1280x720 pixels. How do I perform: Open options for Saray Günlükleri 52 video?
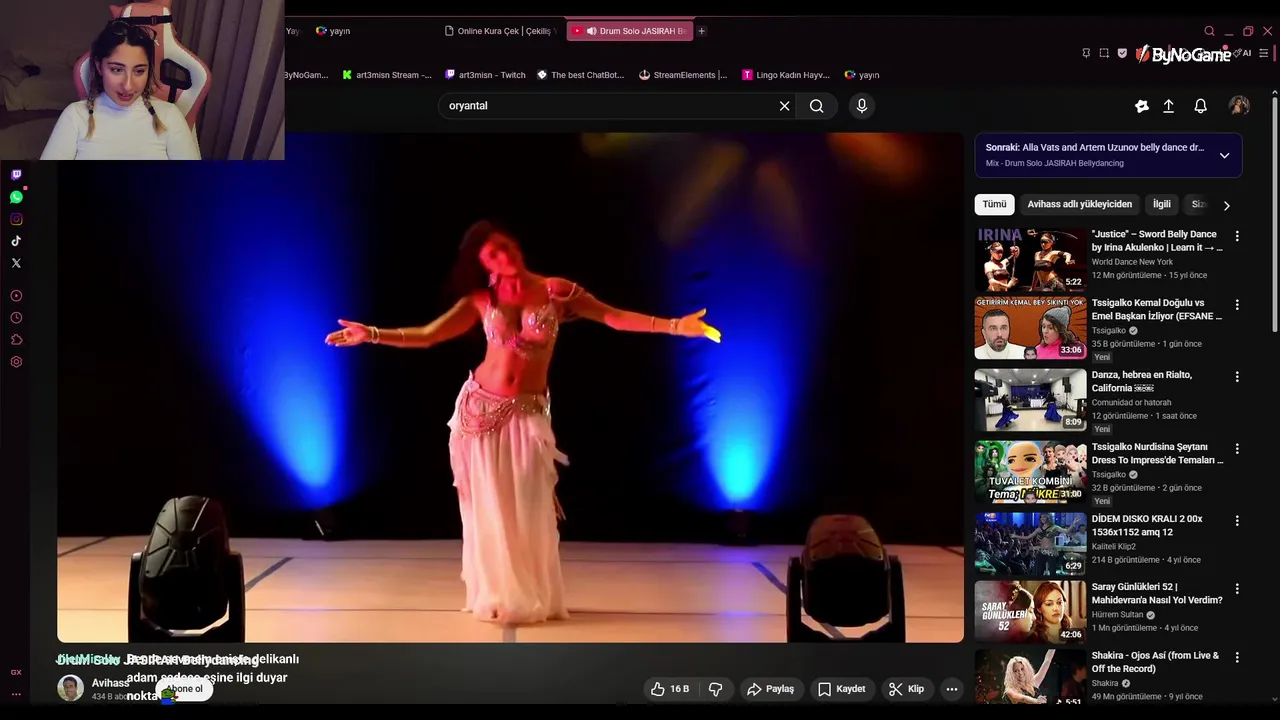pyautogui.click(x=1237, y=589)
